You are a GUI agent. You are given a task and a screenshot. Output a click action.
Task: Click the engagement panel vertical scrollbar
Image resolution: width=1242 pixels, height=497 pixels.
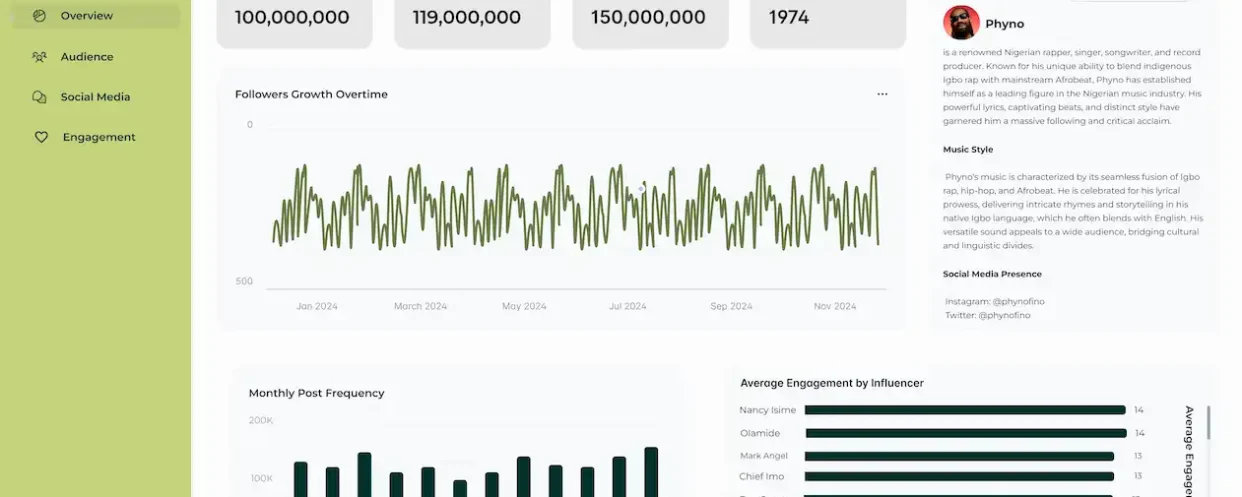tap(1209, 422)
